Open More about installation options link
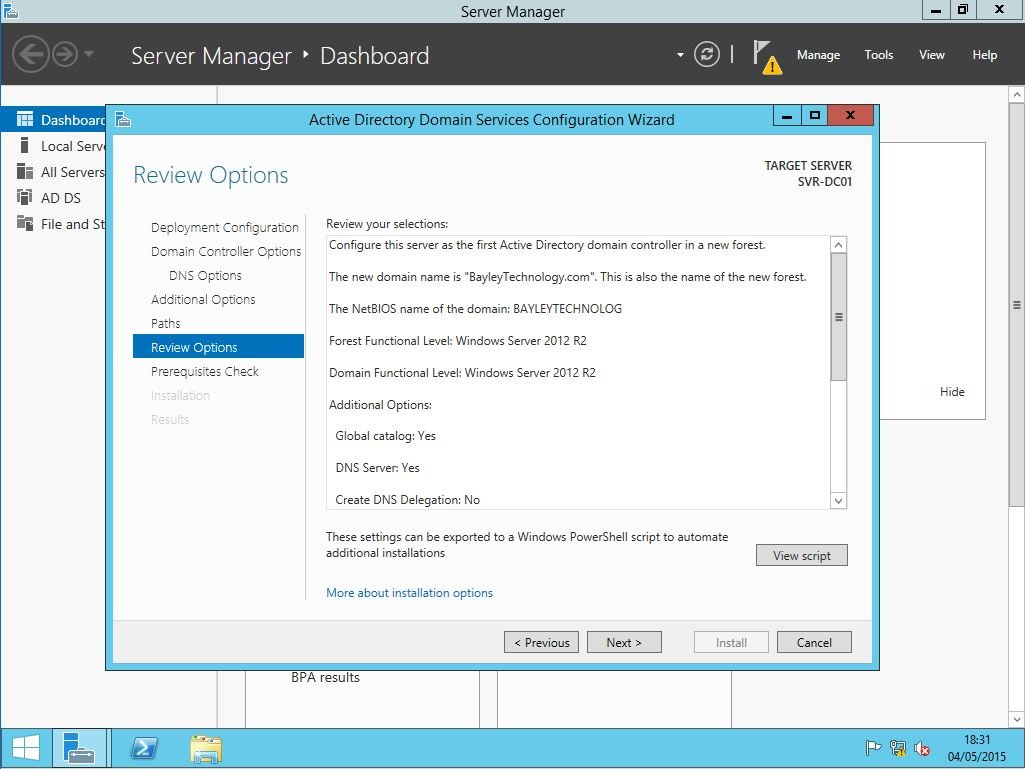This screenshot has height=769, width=1025. click(x=409, y=593)
